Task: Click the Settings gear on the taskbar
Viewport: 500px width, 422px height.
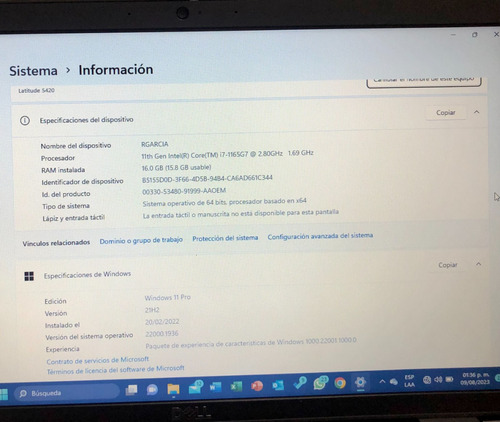Action: pos(360,382)
